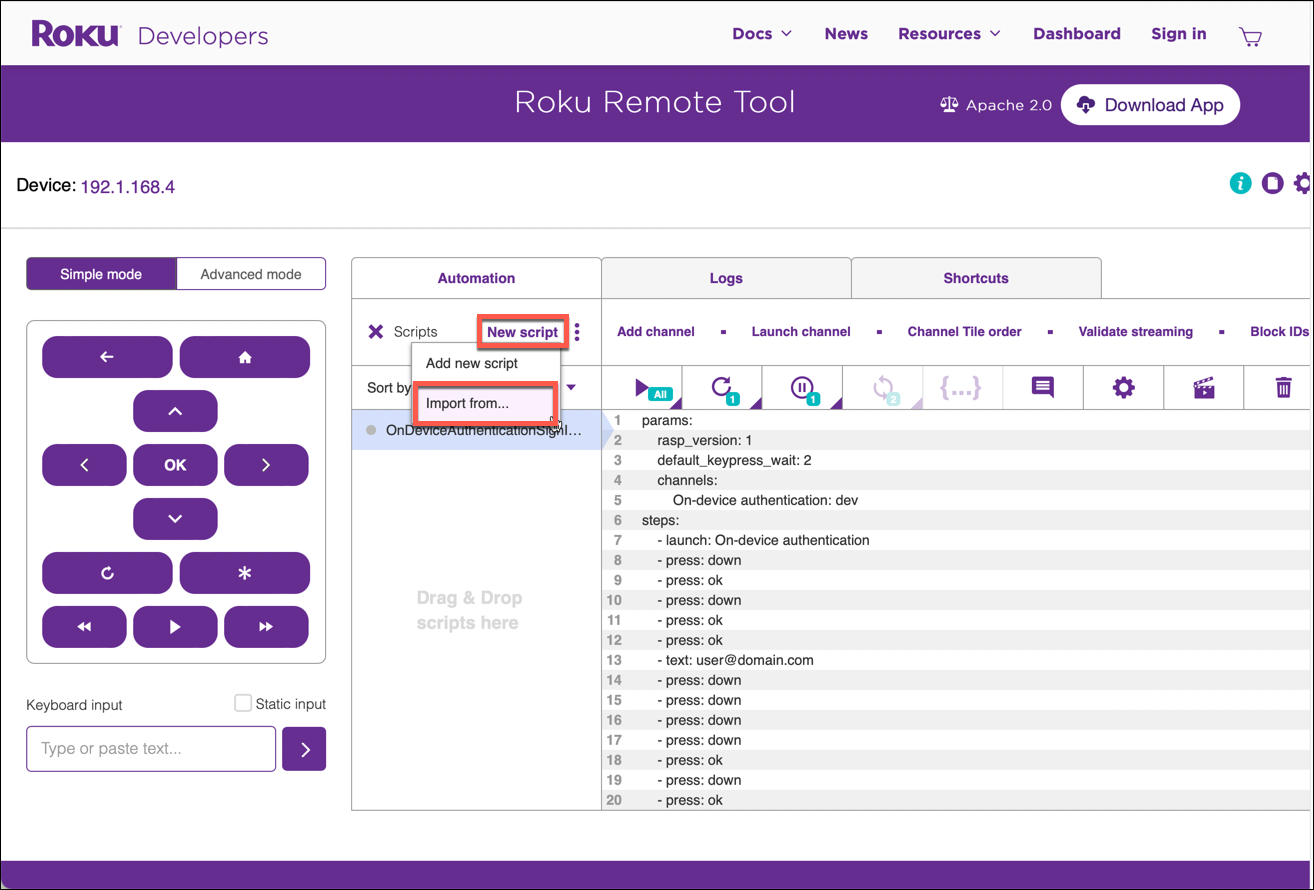The image size is (1314, 890).
Task: Expand the Resources menu
Action: (948, 33)
